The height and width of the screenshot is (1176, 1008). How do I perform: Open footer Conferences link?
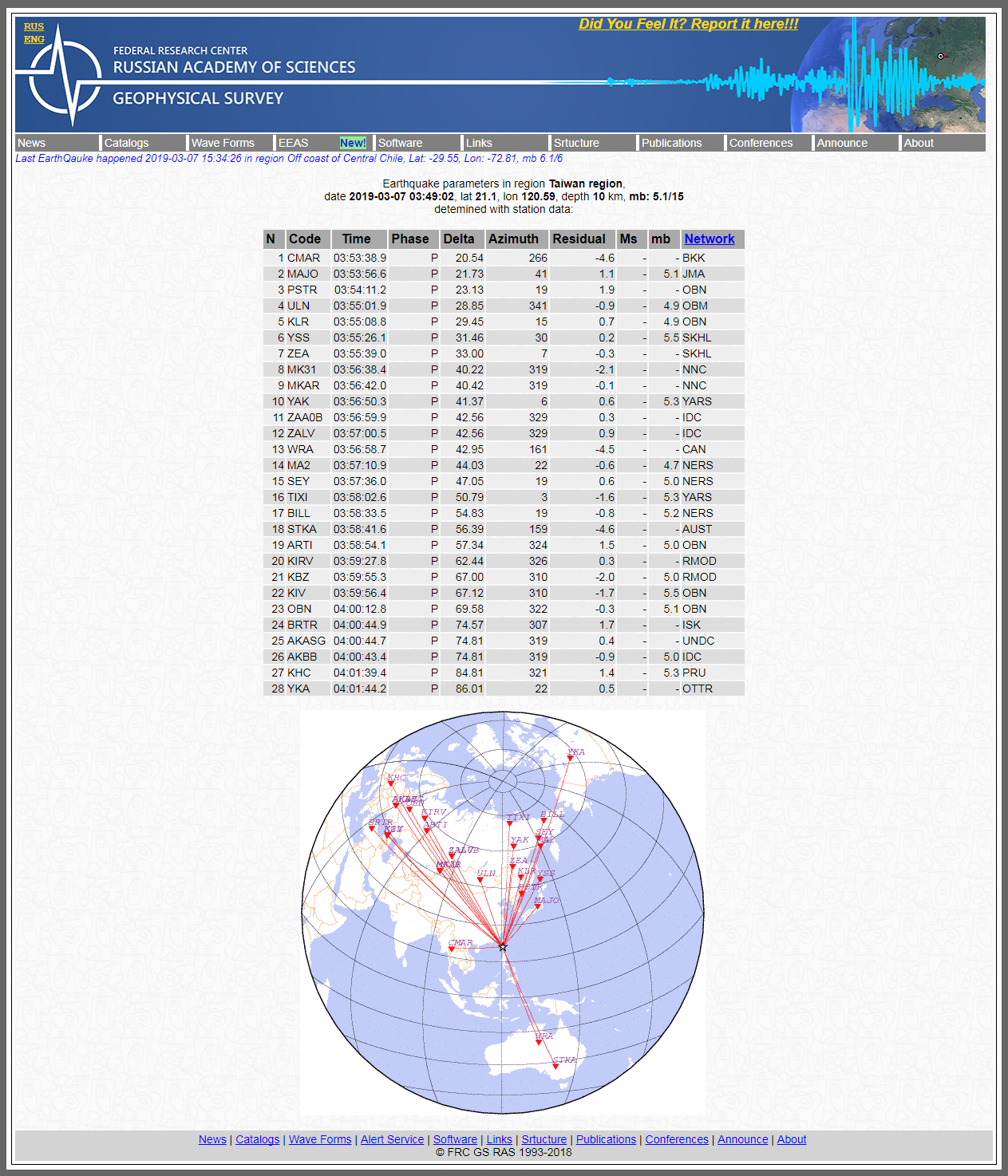tap(677, 1139)
